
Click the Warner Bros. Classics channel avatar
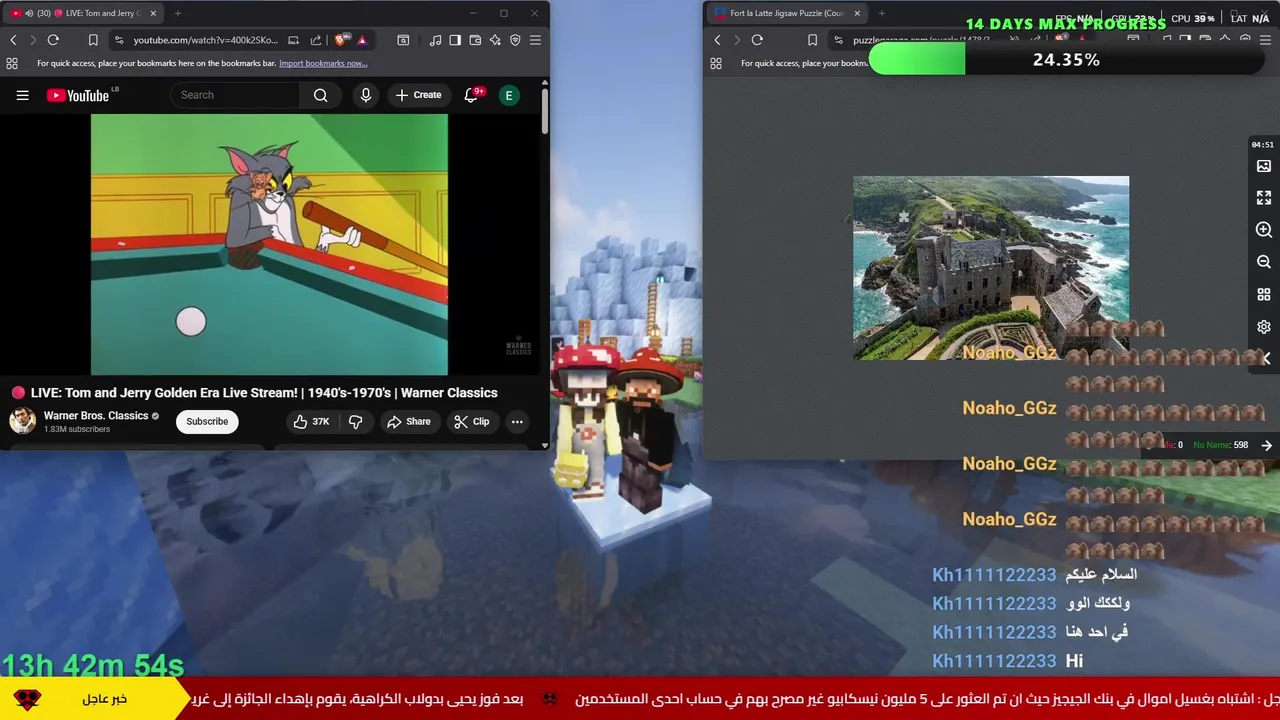click(x=23, y=421)
